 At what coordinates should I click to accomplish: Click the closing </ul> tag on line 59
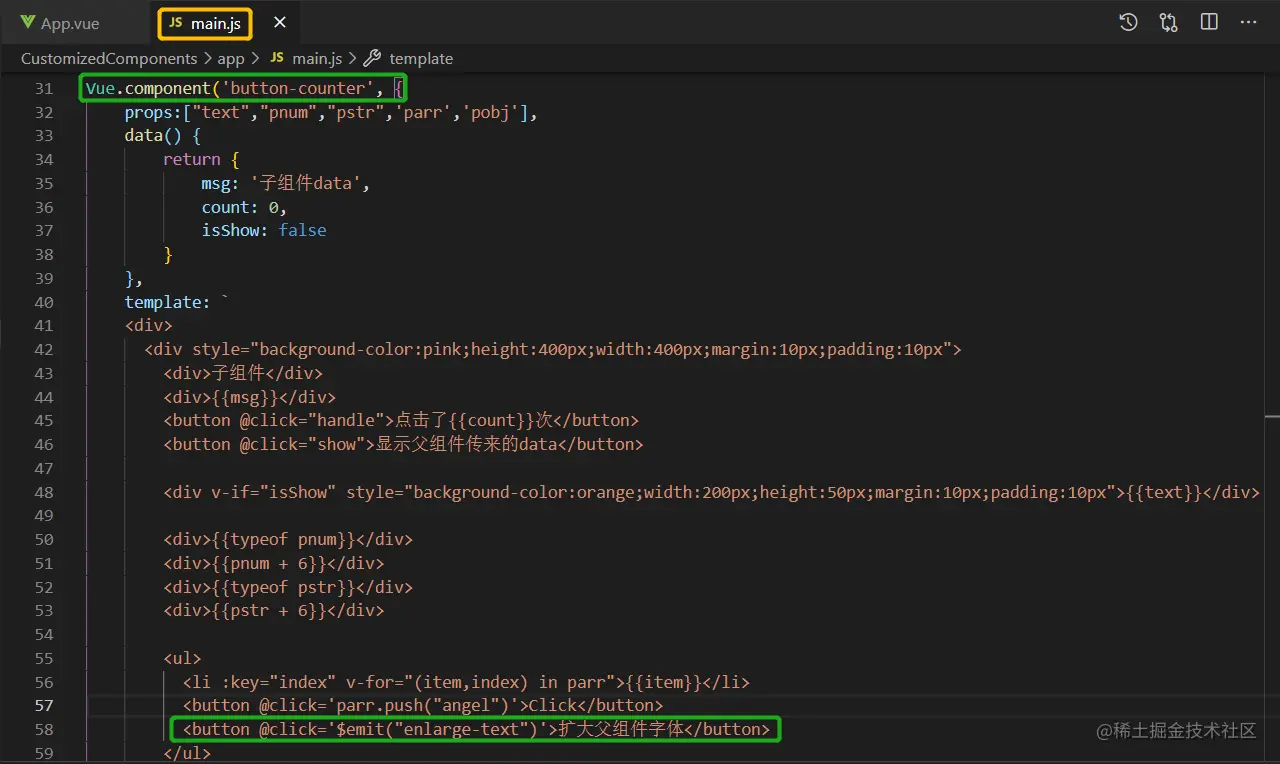187,753
